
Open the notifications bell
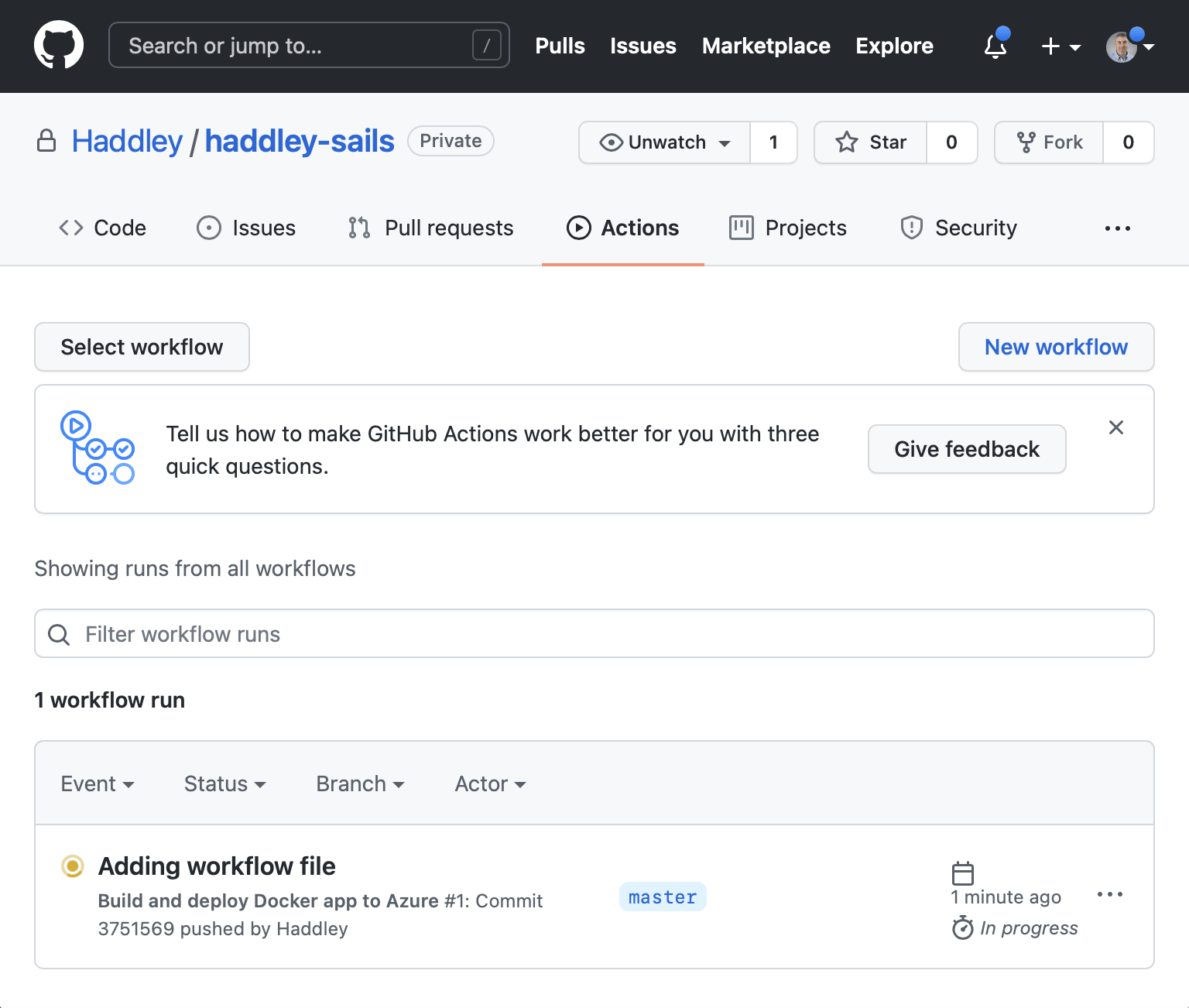coord(995,46)
